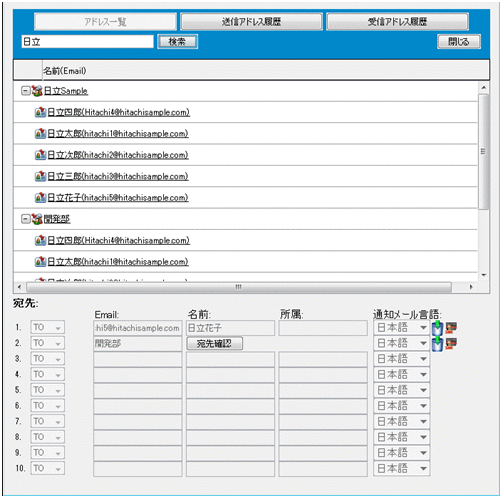Click the 宛先確認 button in row 2

tap(214, 343)
